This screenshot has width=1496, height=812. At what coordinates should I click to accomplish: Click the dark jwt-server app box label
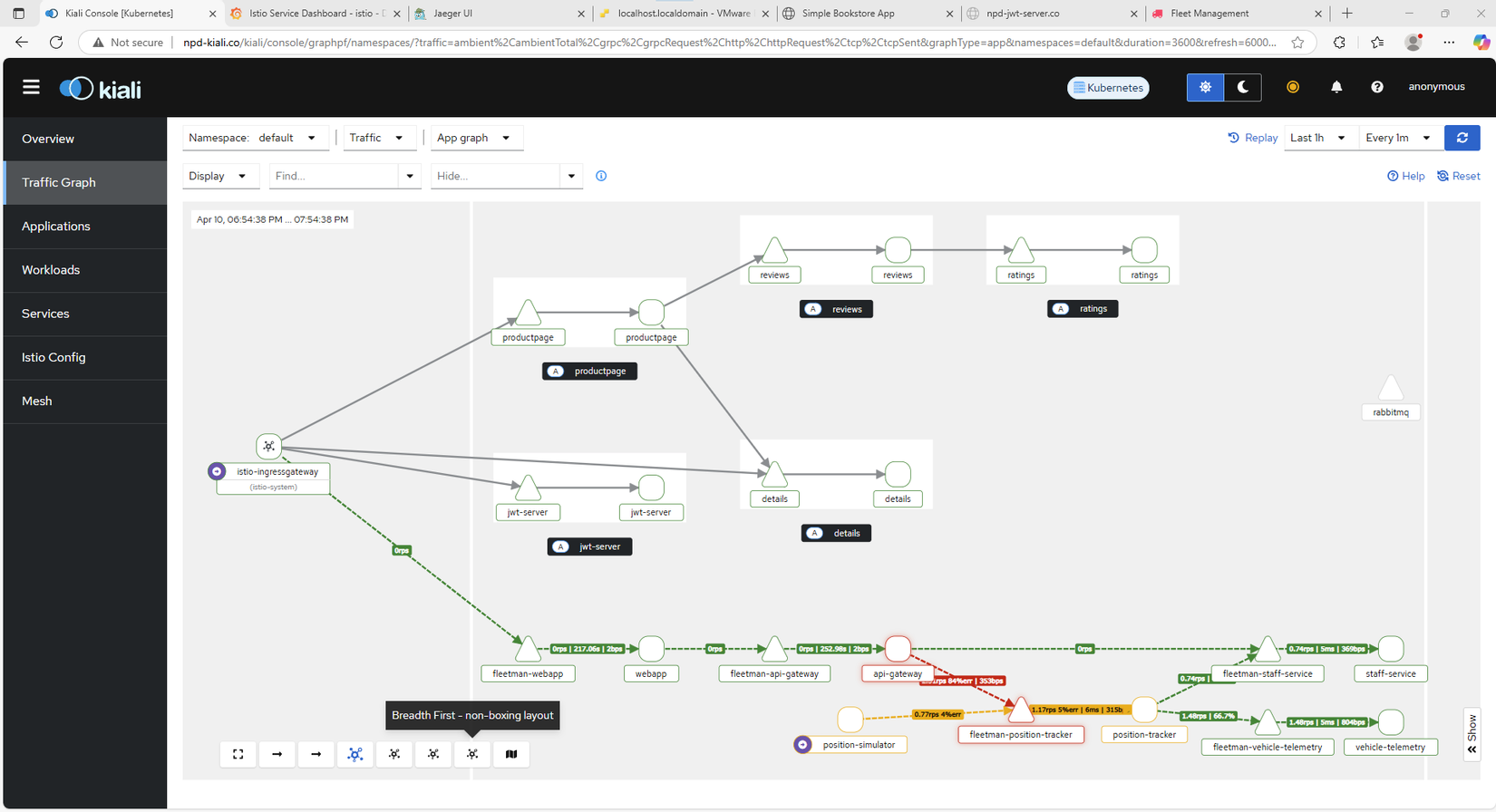coord(590,546)
